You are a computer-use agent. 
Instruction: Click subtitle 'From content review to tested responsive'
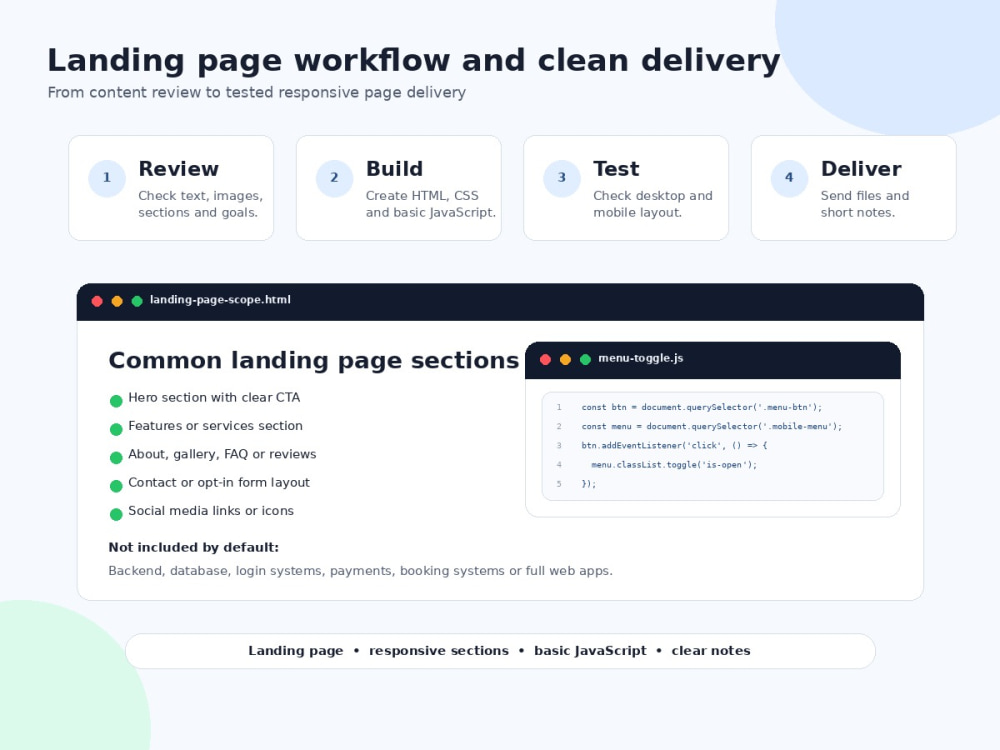coord(256,92)
